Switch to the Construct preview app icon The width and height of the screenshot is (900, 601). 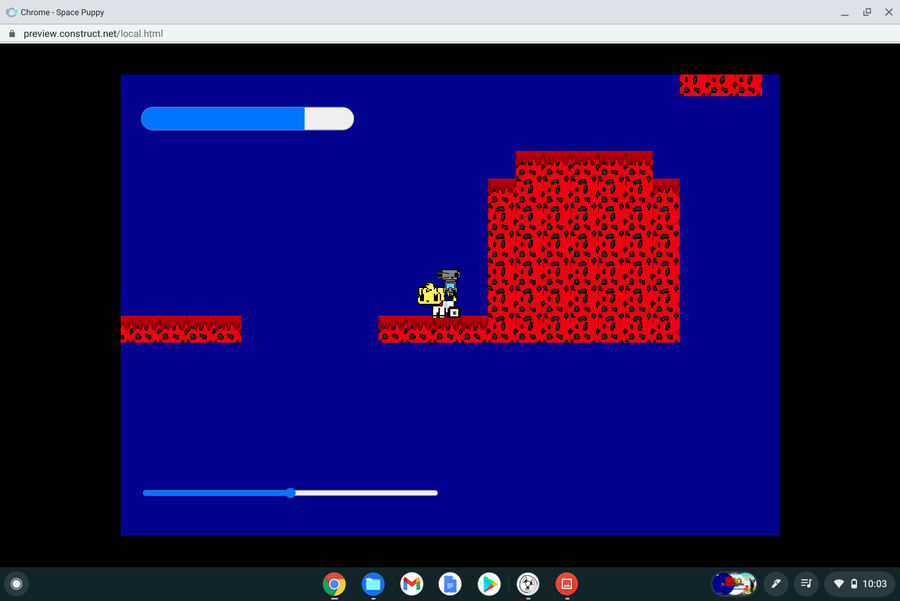[528, 584]
